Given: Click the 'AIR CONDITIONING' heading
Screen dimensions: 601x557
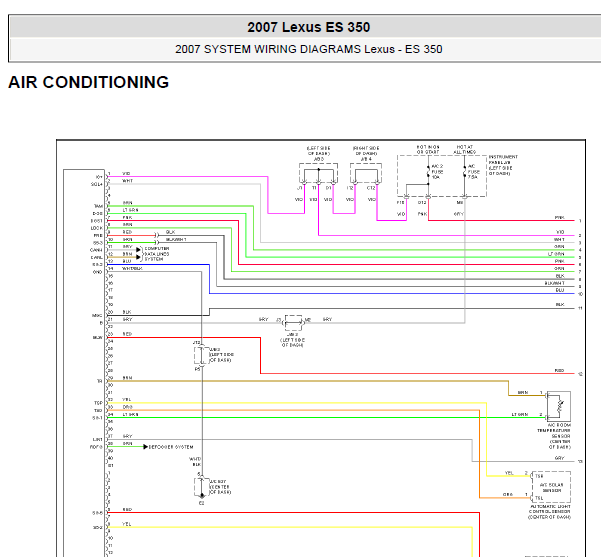Looking at the screenshot, I should (89, 82).
